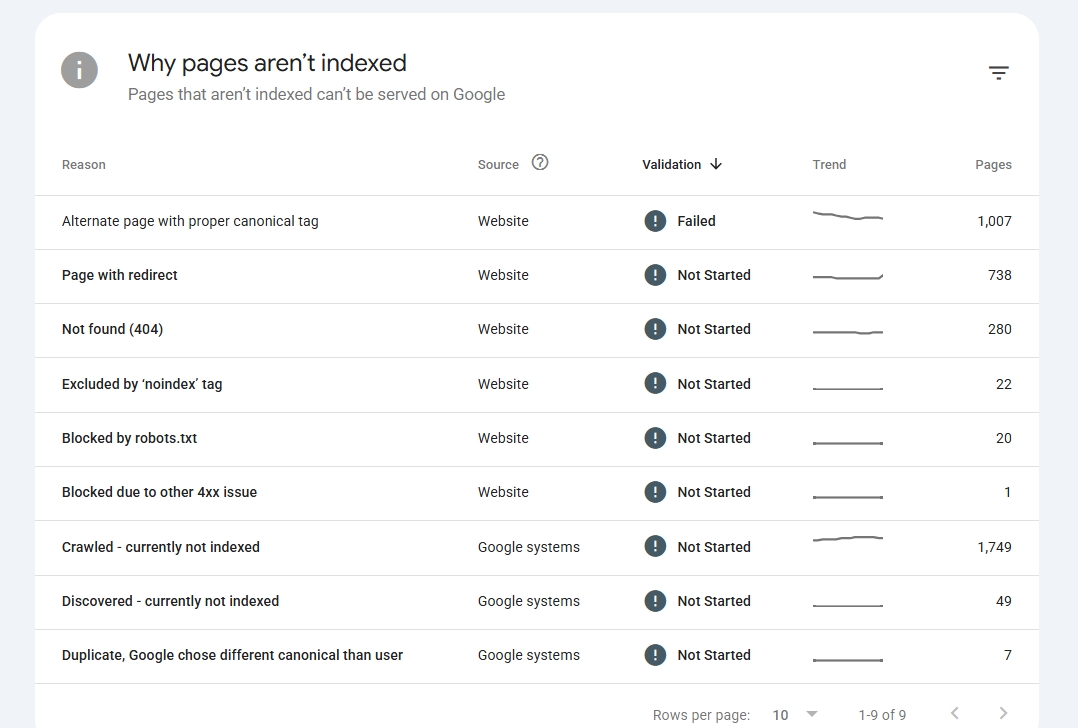Go to next page of results
The image size is (1078, 728).
pyautogui.click(x=1003, y=713)
